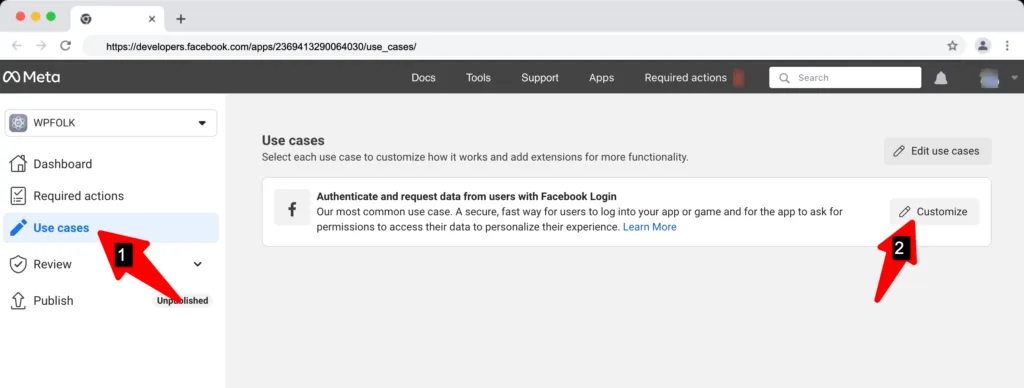Click the Use cases pencil icon
1024x388 pixels.
click(18, 228)
